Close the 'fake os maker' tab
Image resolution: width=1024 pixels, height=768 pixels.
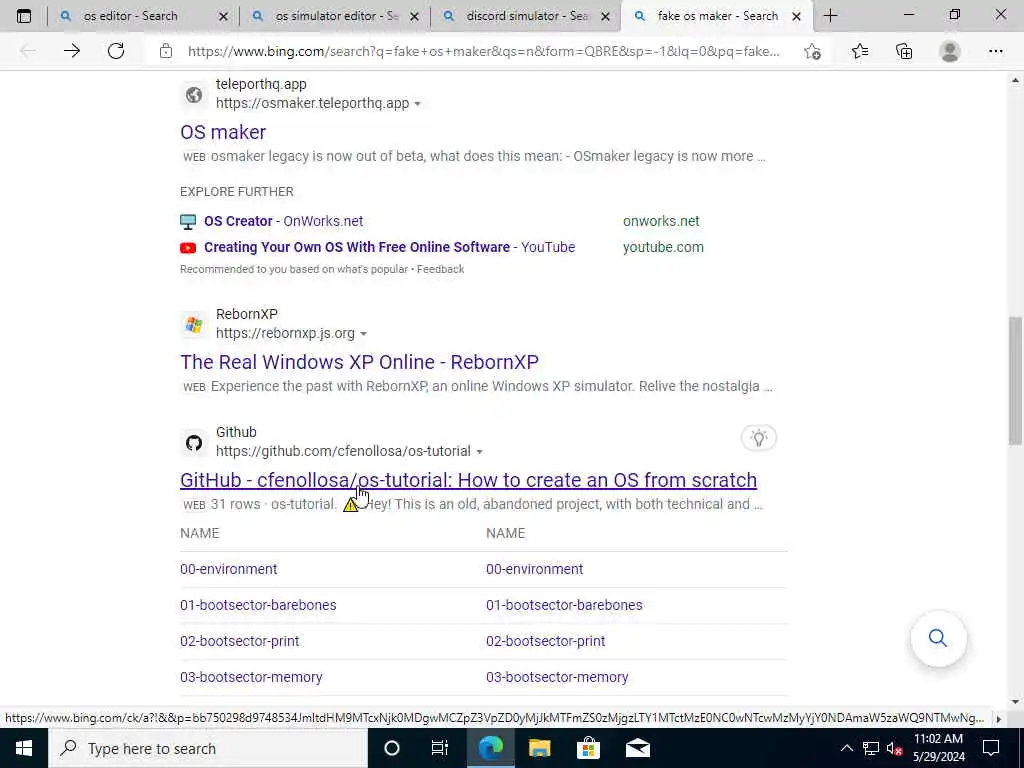796,16
